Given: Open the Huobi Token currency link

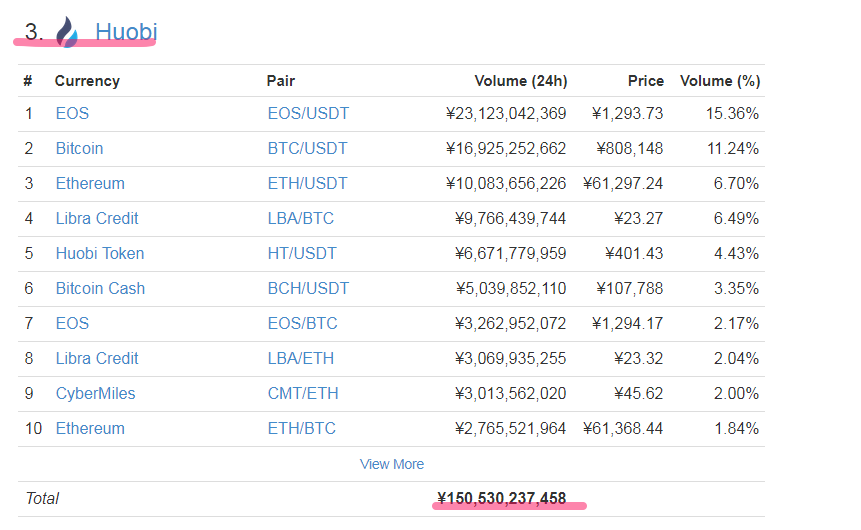Looking at the screenshot, I should [x=100, y=254].
